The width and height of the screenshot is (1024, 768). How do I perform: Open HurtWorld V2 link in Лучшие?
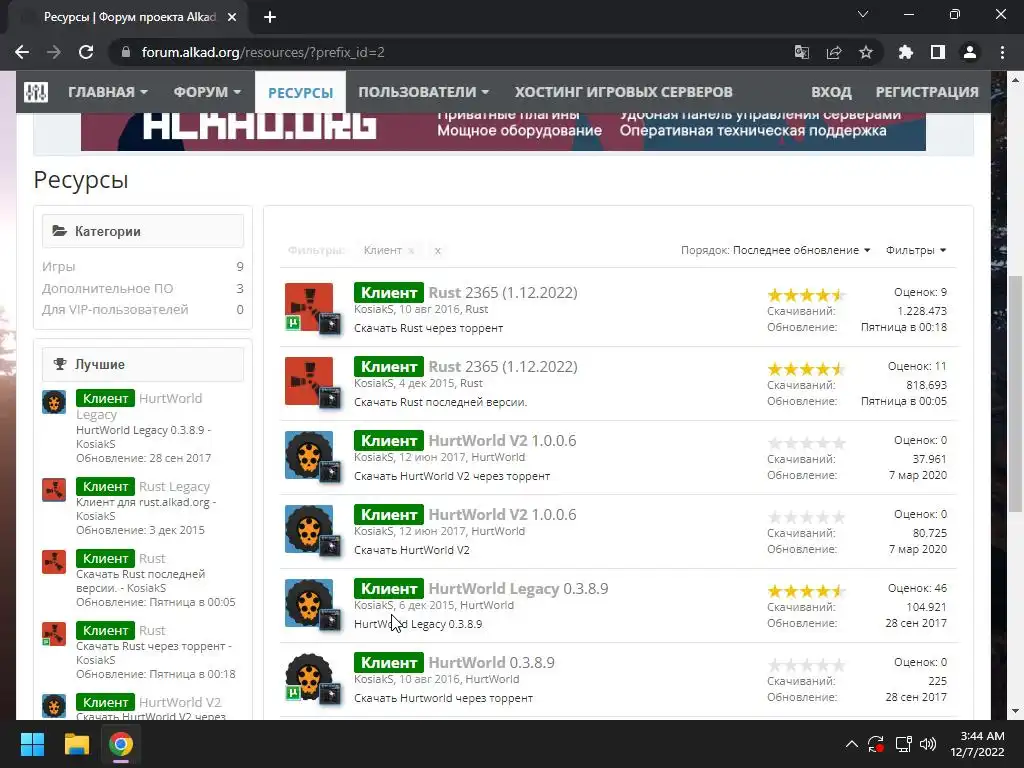click(x=180, y=702)
